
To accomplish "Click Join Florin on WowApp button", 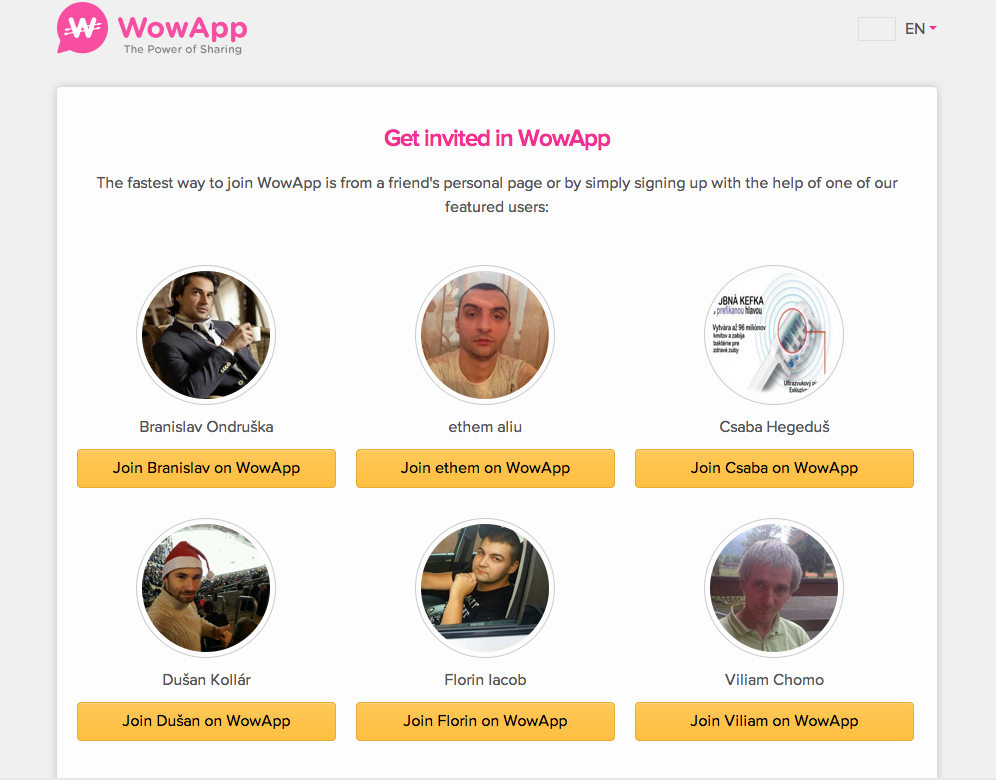I will 485,721.
